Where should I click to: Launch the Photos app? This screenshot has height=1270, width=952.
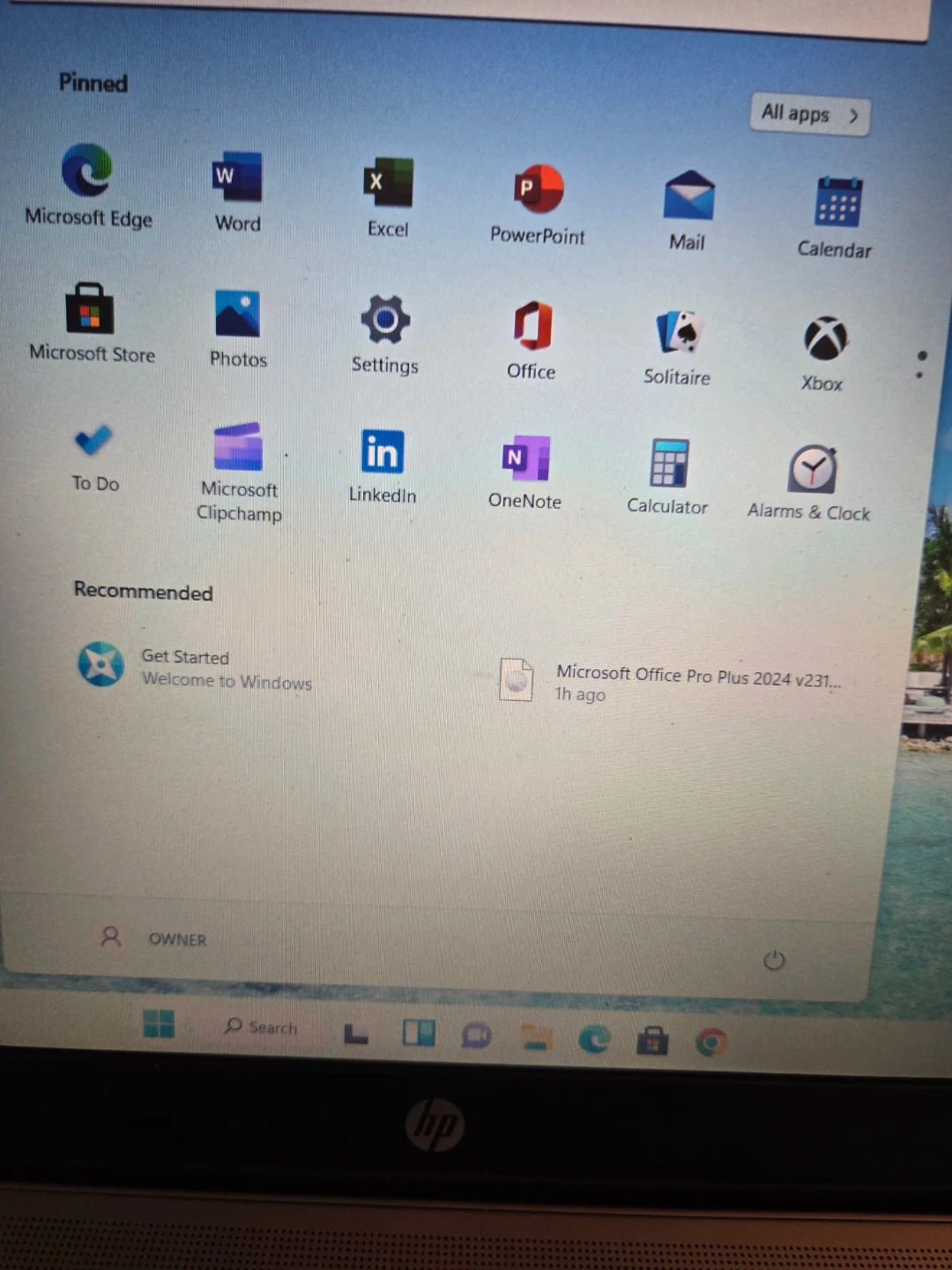(238, 315)
